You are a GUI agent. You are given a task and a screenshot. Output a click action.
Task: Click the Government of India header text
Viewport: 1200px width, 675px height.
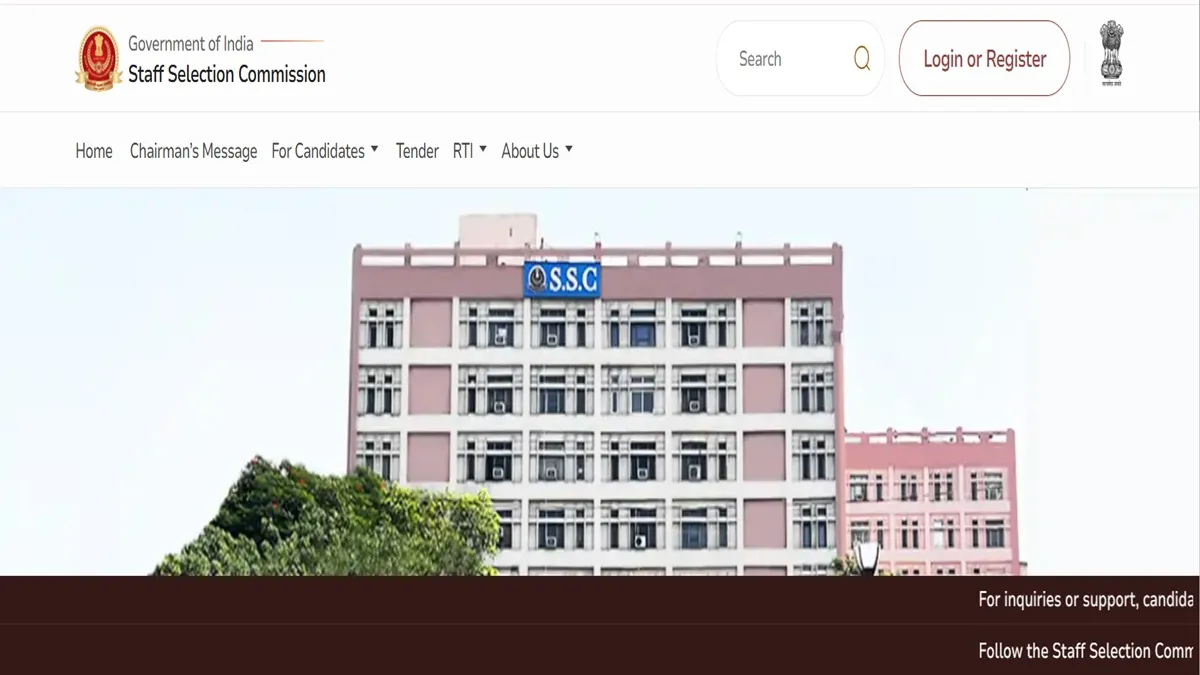(x=191, y=43)
